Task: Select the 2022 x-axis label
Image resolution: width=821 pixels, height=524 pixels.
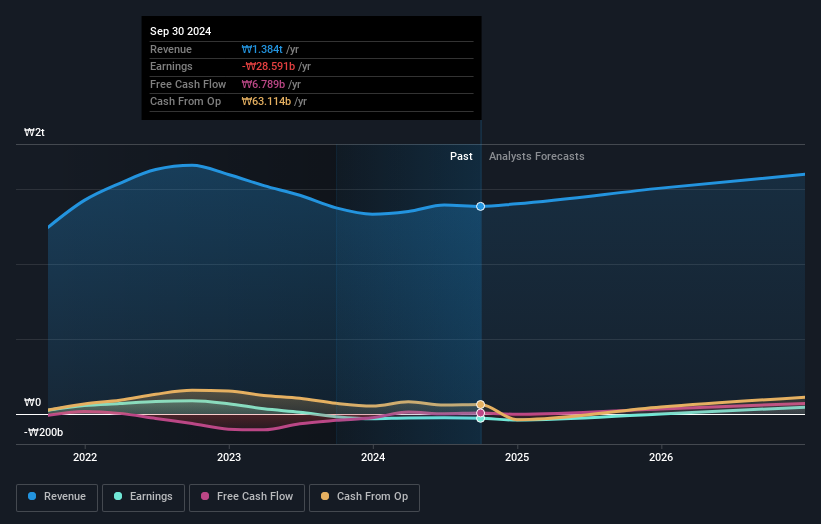Action: (85, 457)
